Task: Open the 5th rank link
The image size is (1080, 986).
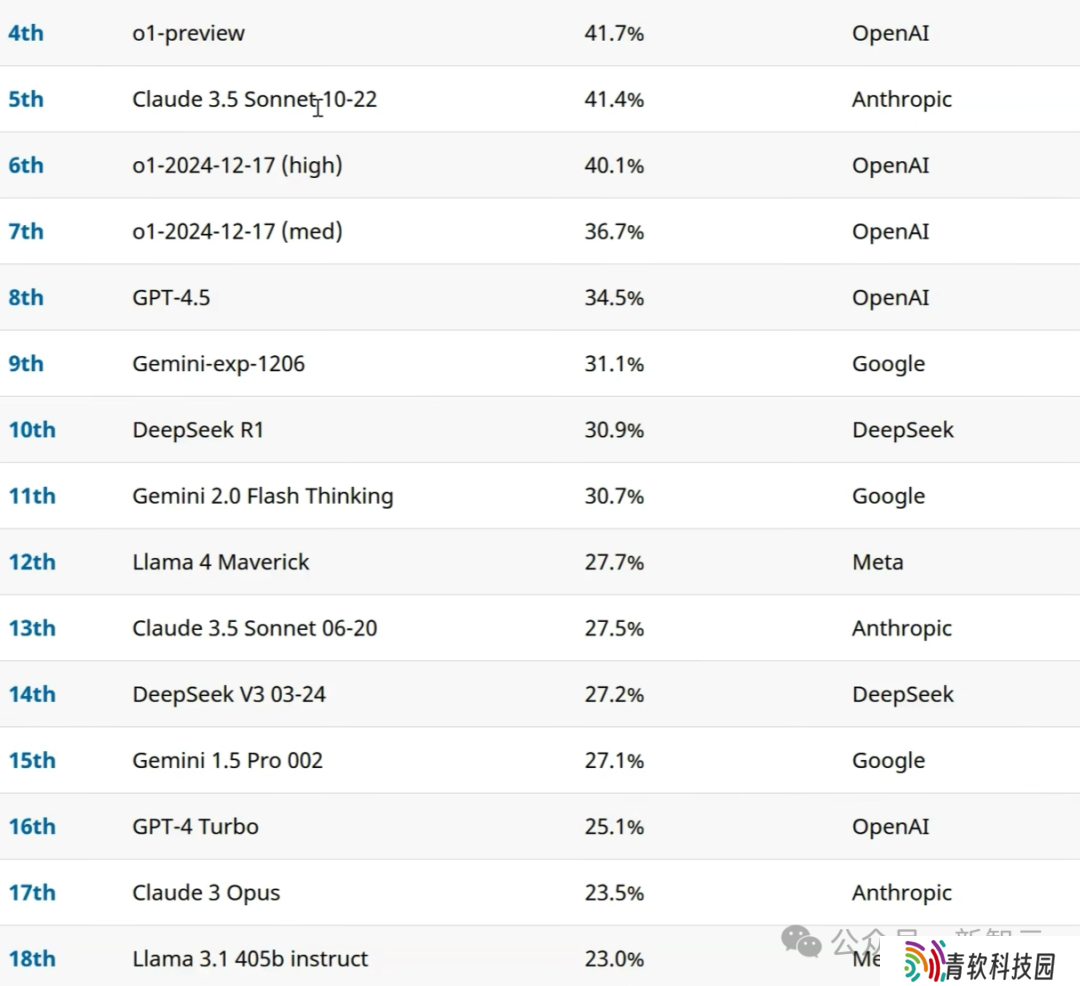Action: pyautogui.click(x=25, y=99)
